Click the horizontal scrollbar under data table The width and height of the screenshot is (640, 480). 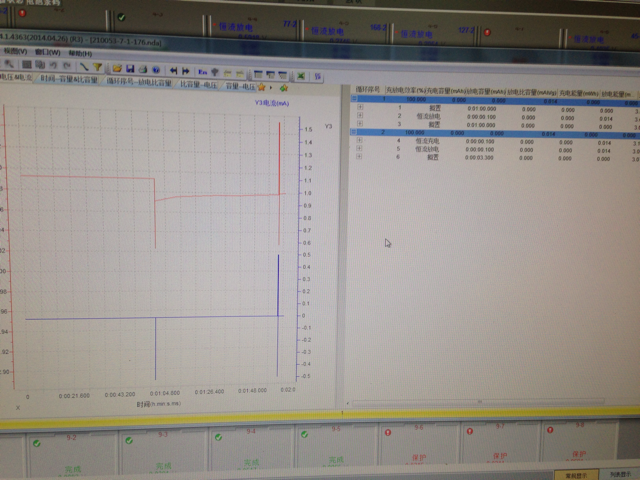tap(478, 402)
